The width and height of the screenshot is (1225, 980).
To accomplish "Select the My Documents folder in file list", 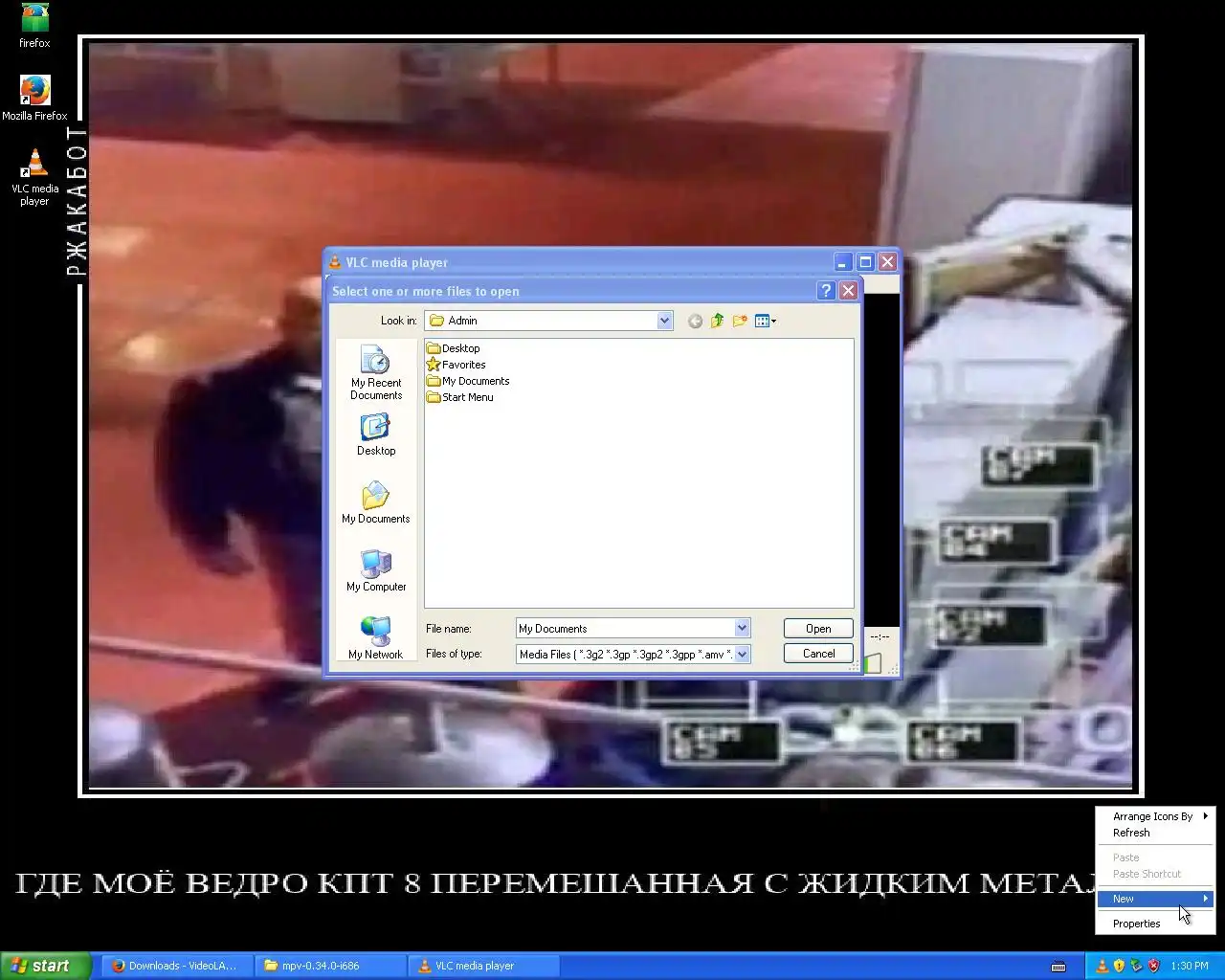I will tap(468, 381).
